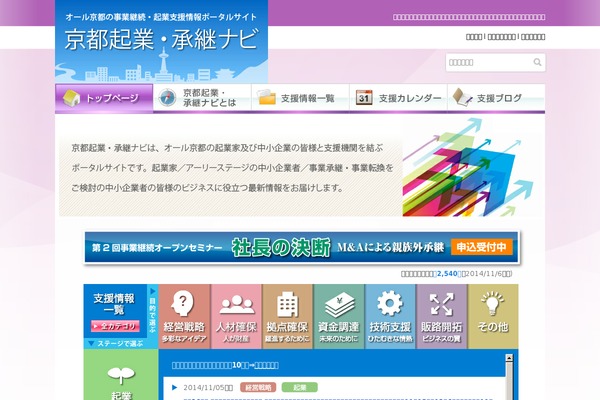Open the 京都起業・承継ナビとは tab
600x400 pixels.
click(x=202, y=98)
